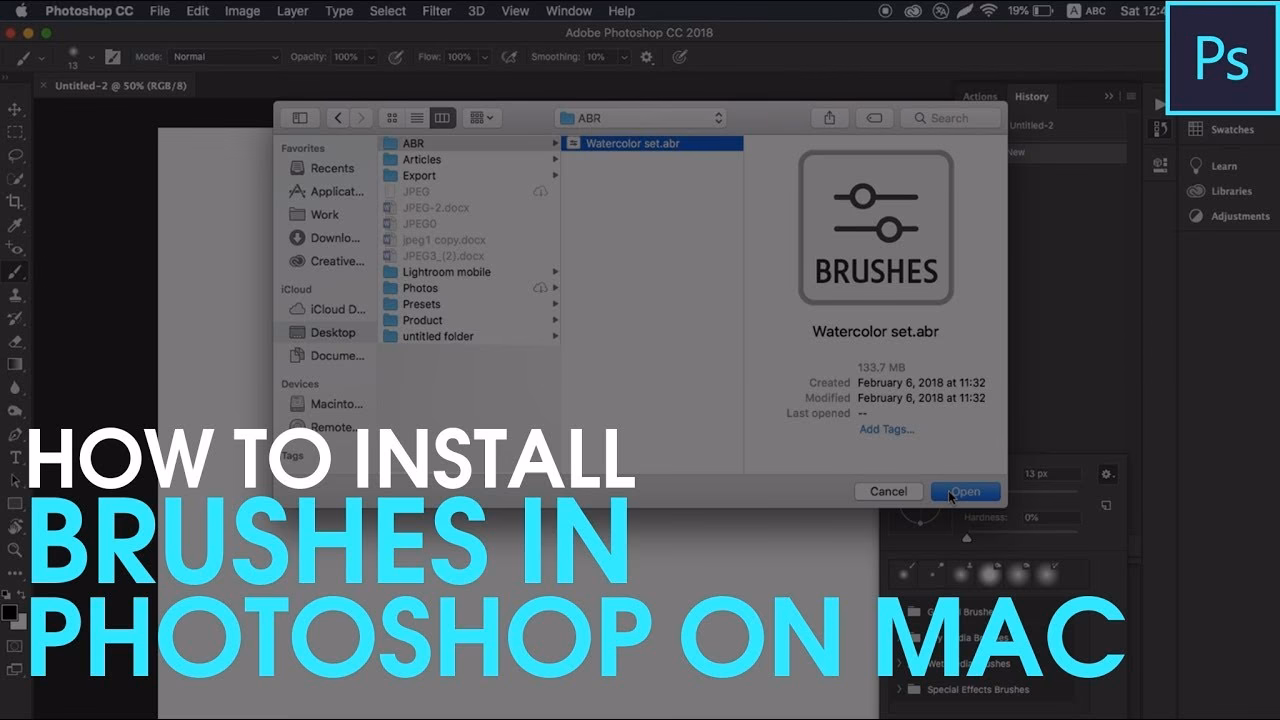Enable airbrush-style build-up effect

509,57
